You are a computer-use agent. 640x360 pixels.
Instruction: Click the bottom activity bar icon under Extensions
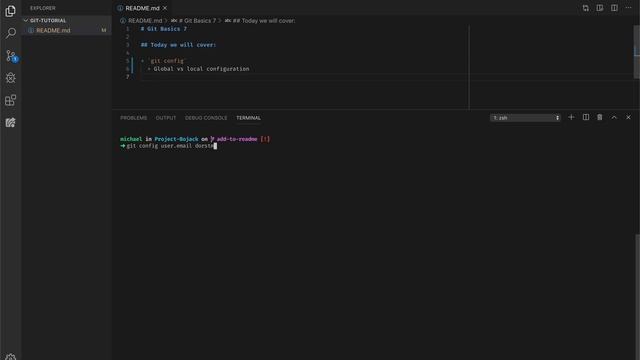(x=11, y=122)
